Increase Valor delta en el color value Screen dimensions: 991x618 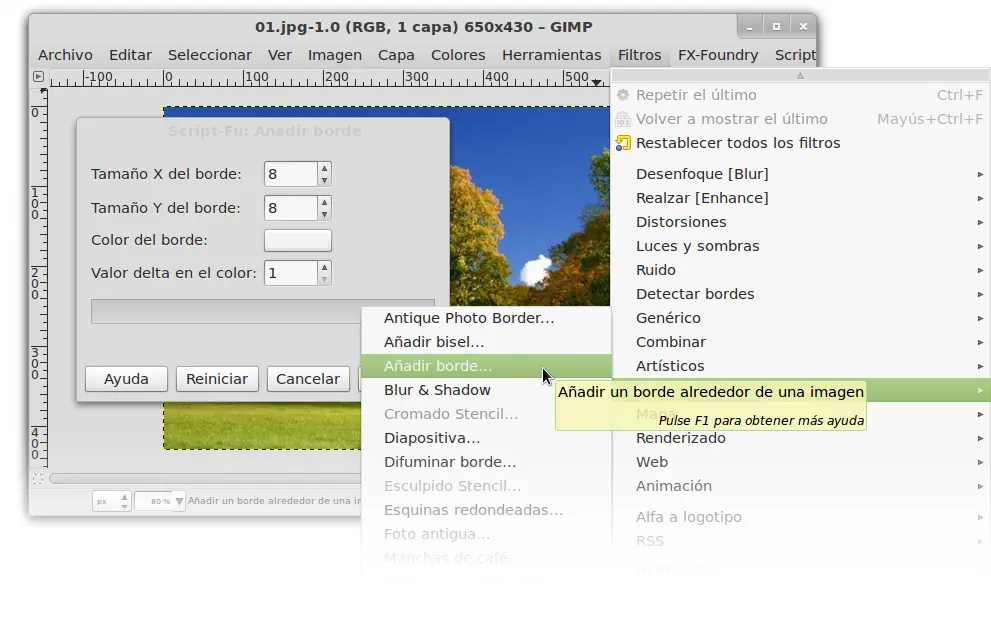point(324,267)
